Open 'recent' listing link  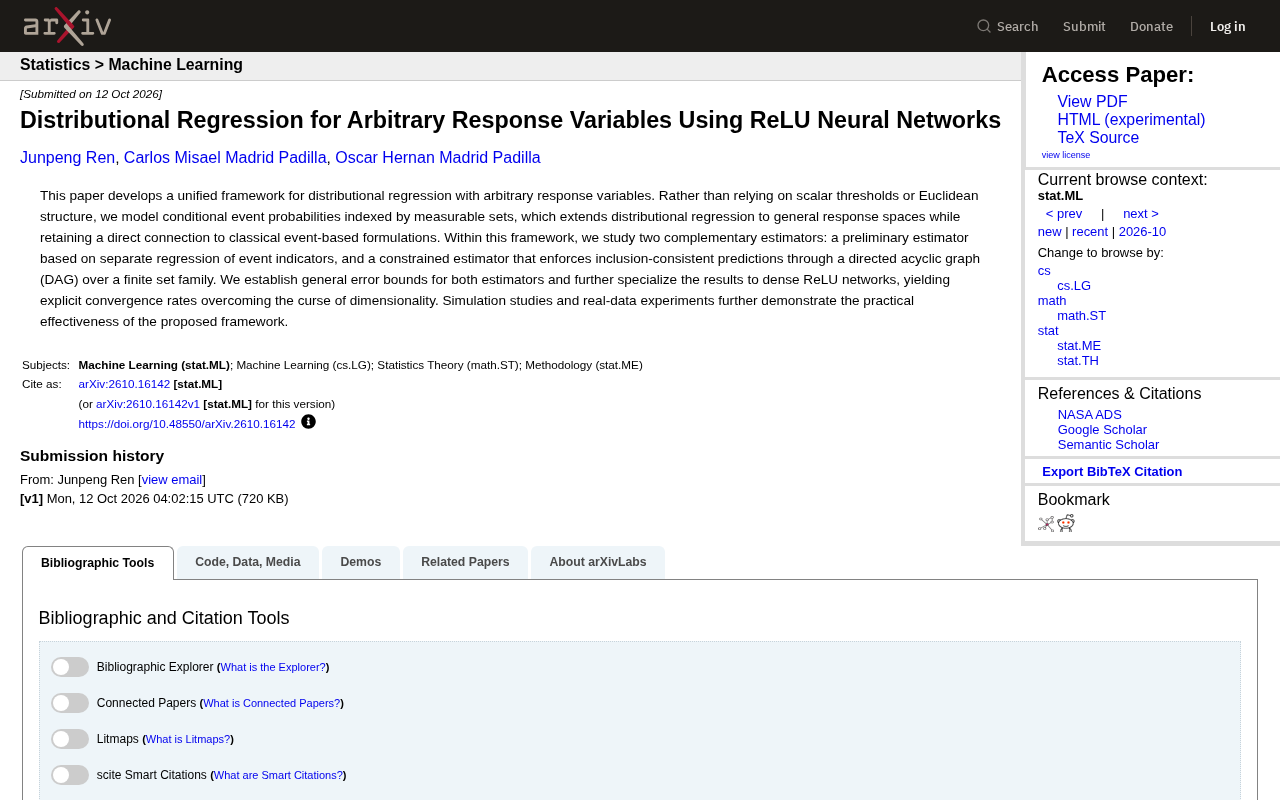pos(1090,232)
